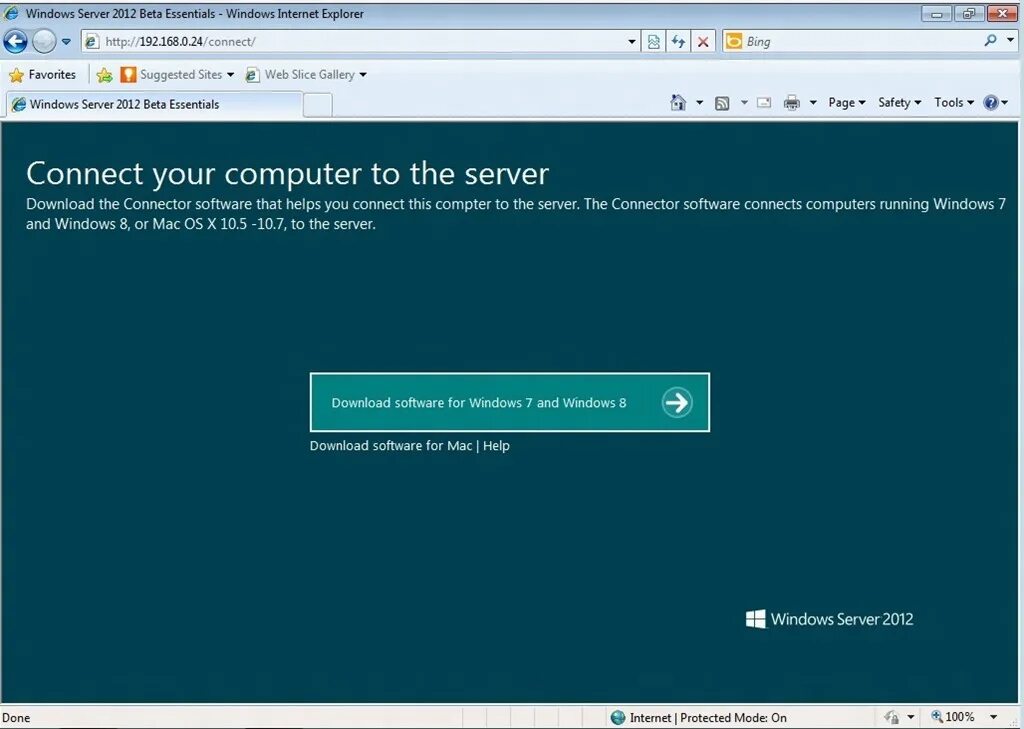Click the Internet Protected Mode status zone
1024x729 pixels.
pyautogui.click(x=699, y=718)
